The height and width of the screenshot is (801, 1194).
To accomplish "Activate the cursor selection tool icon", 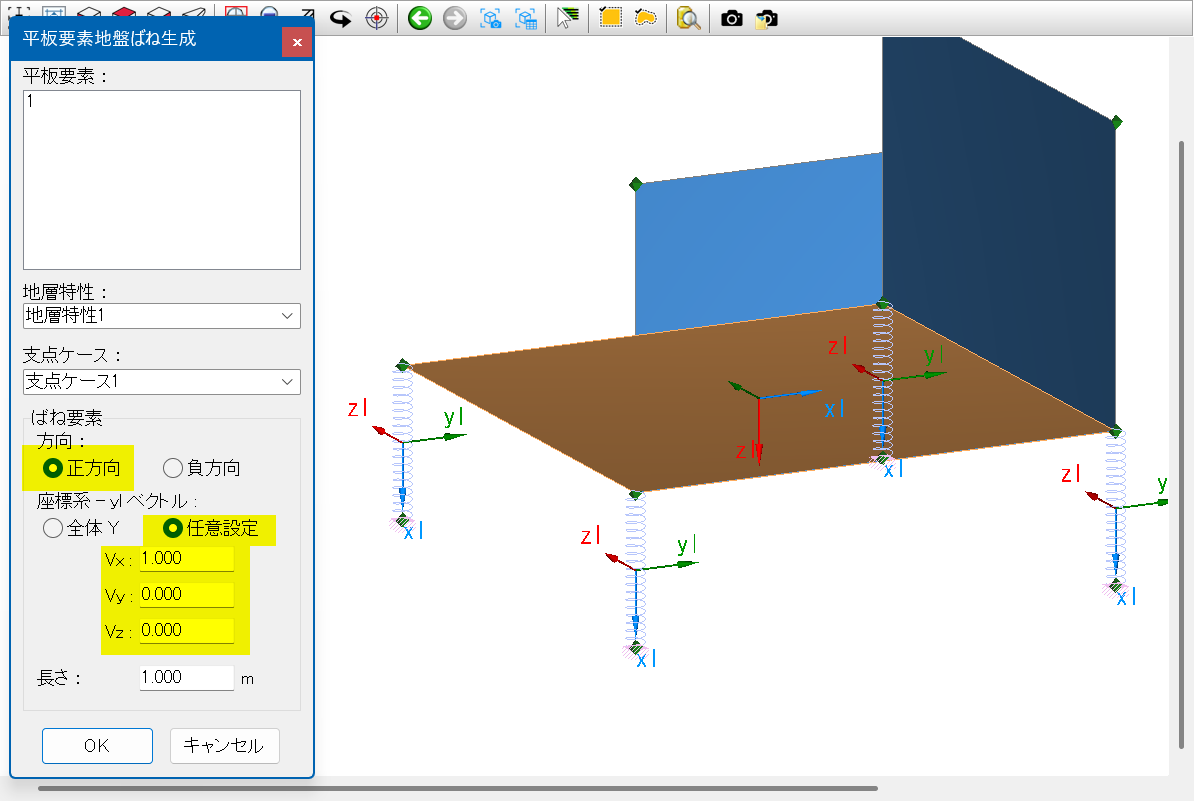I will click(x=567, y=18).
